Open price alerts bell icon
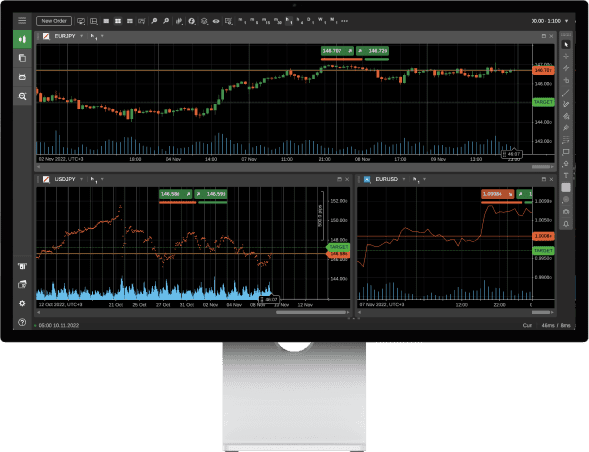The image size is (589, 452). [x=566, y=224]
